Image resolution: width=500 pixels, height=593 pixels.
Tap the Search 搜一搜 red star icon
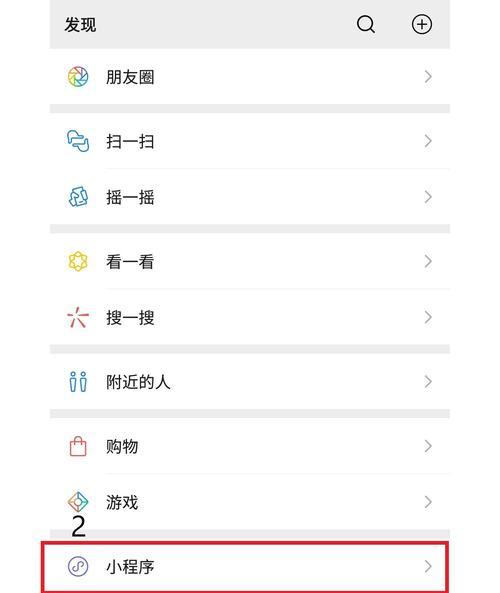click(78, 317)
